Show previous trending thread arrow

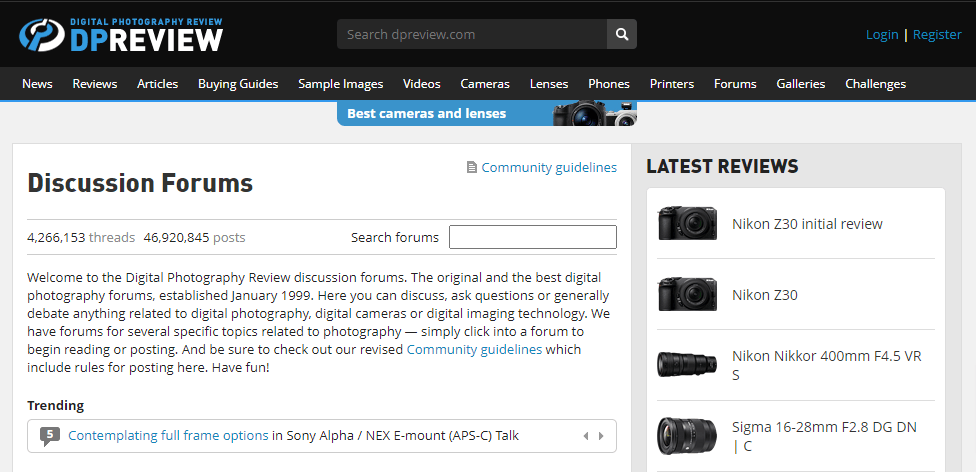pyautogui.click(x=586, y=436)
